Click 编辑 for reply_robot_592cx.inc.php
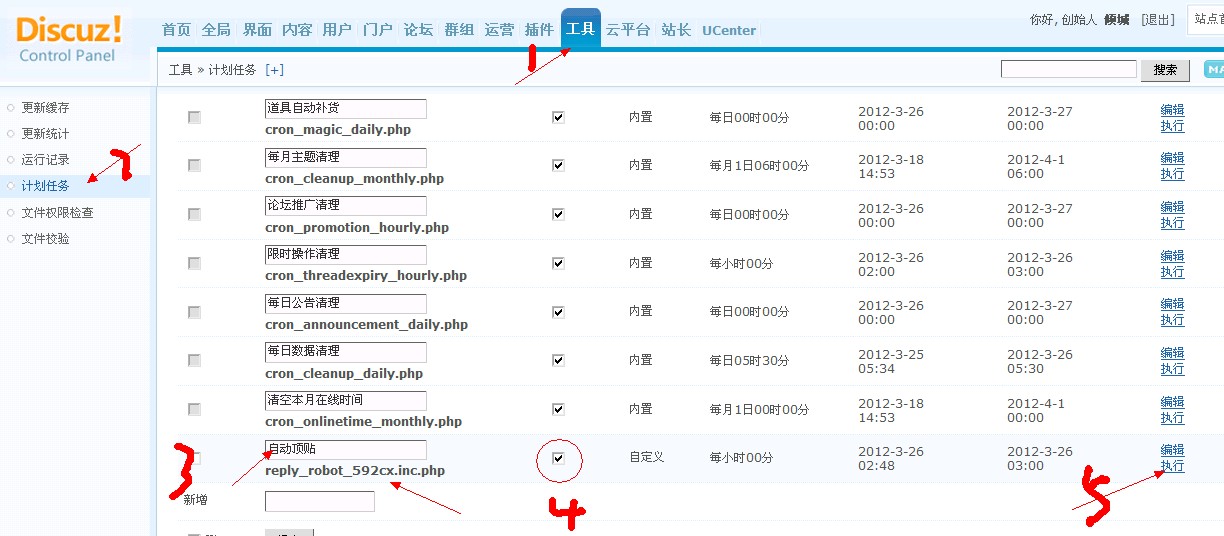 [1172, 450]
